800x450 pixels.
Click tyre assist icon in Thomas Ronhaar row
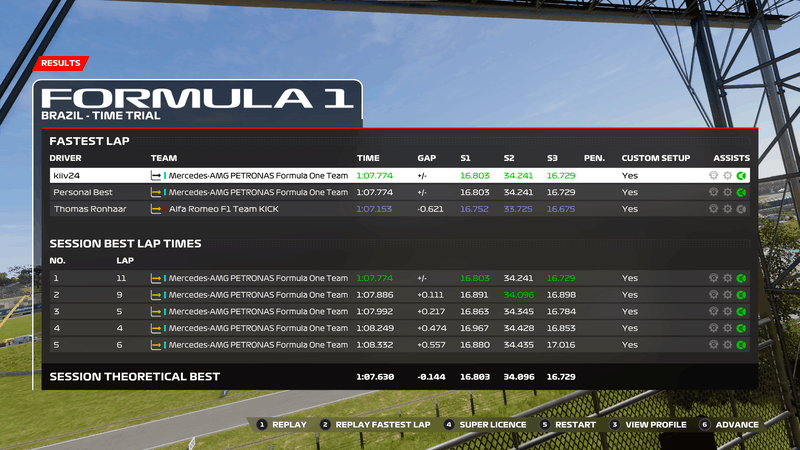[713, 209]
